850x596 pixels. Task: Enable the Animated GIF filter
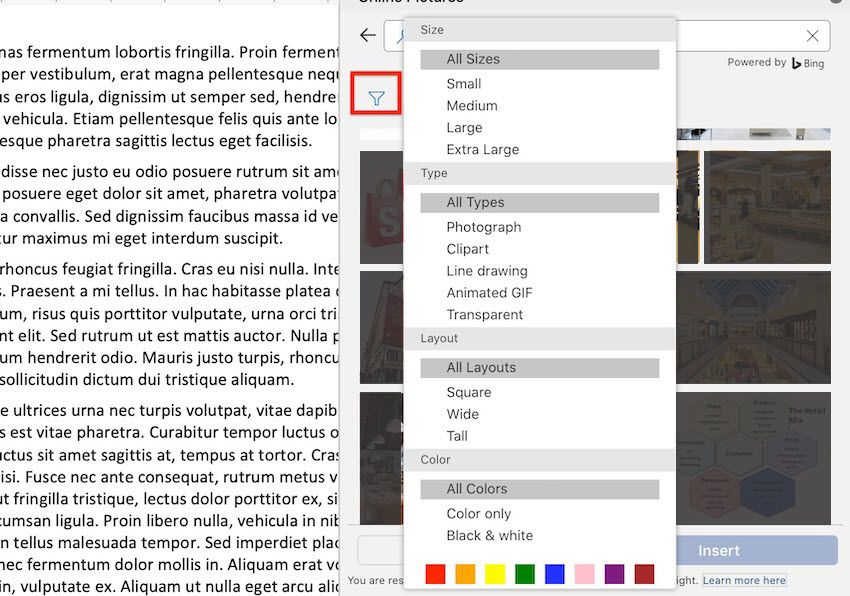[490, 292]
